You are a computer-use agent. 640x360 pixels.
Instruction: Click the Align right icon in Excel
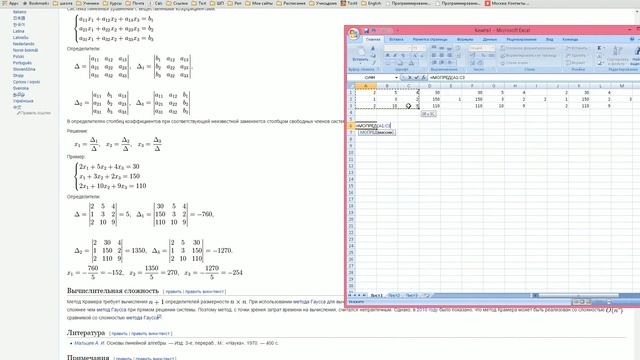(x=449, y=55)
